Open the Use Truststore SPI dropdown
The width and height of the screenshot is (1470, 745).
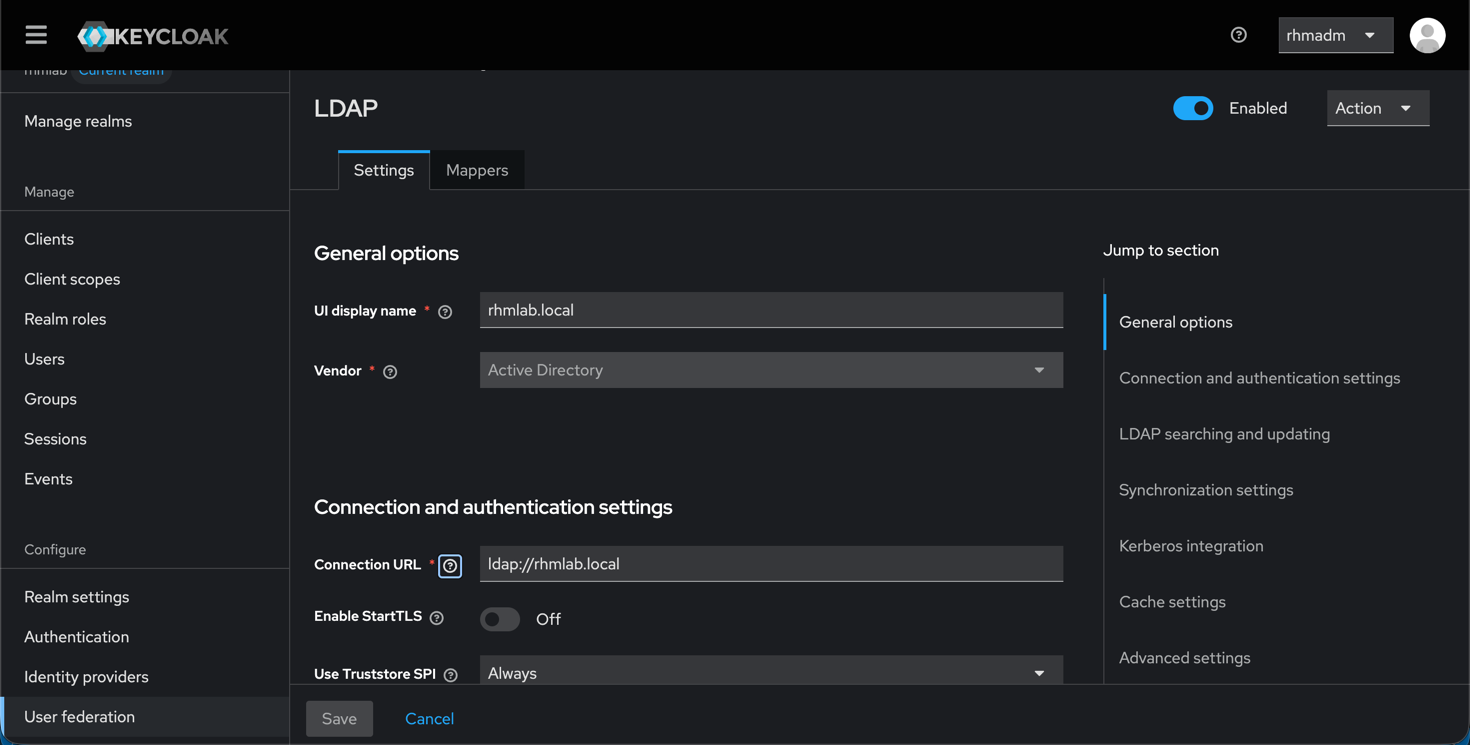tap(770, 672)
